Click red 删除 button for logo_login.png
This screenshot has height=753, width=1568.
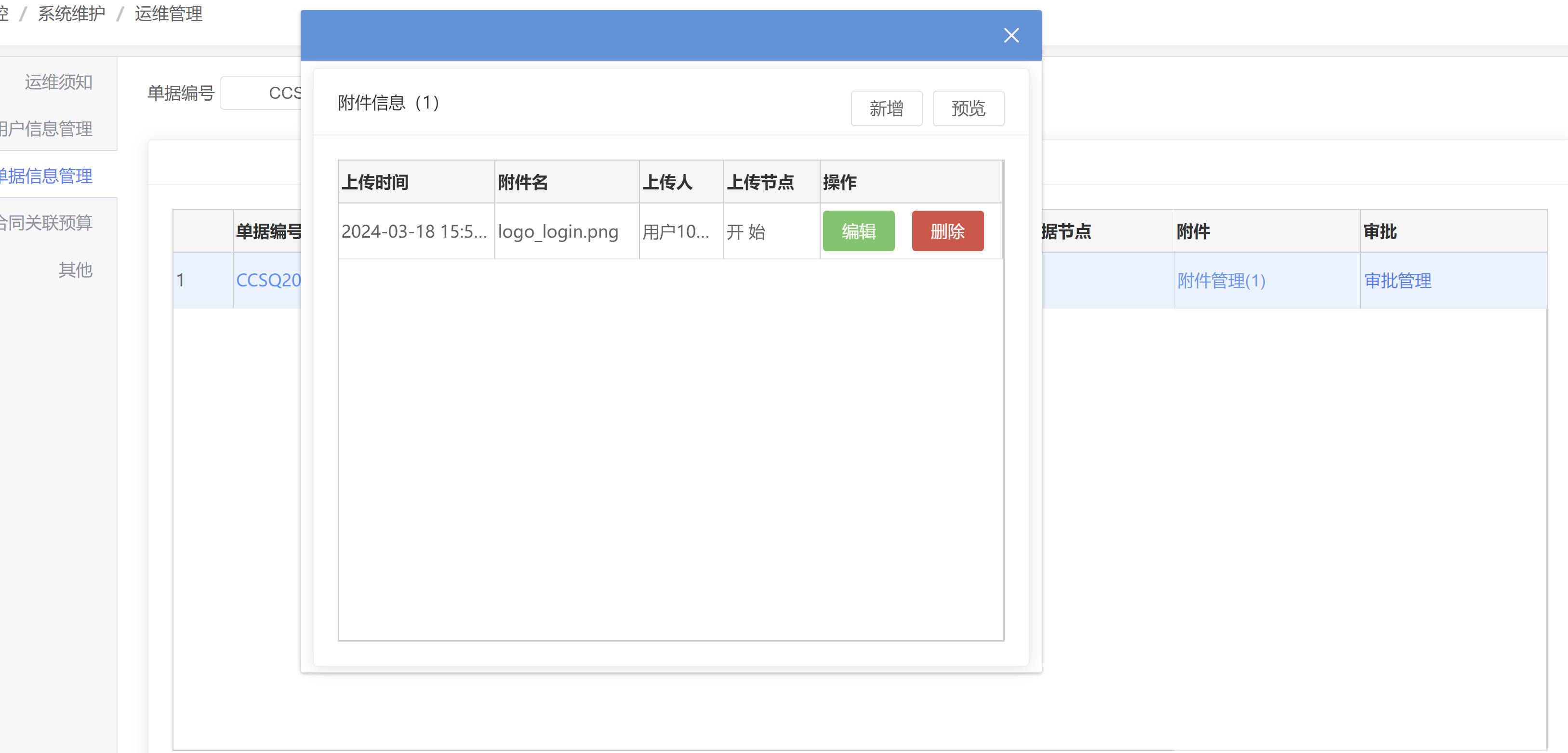947,231
